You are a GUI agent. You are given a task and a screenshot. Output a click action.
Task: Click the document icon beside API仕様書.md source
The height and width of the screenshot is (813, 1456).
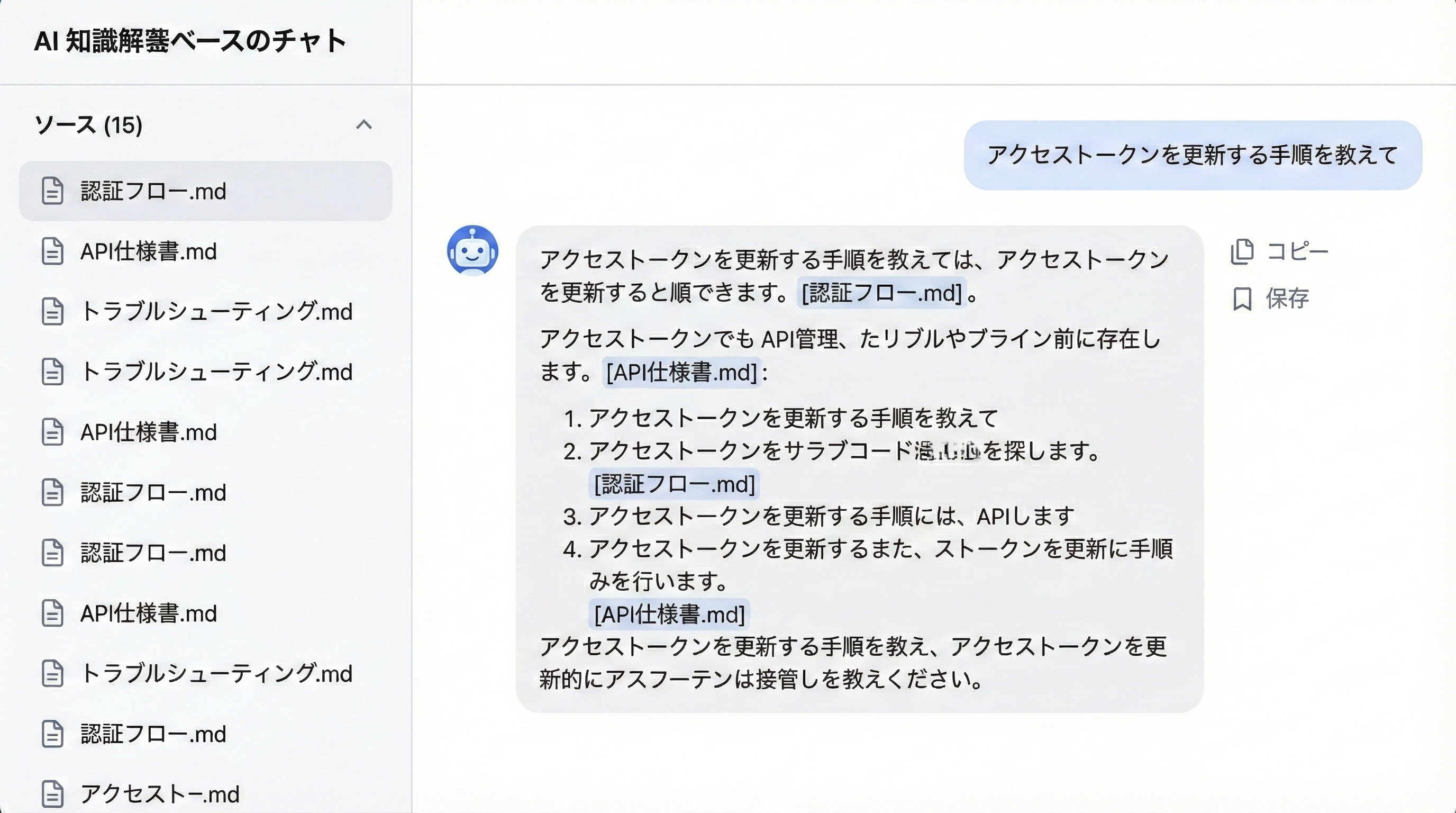[52, 252]
